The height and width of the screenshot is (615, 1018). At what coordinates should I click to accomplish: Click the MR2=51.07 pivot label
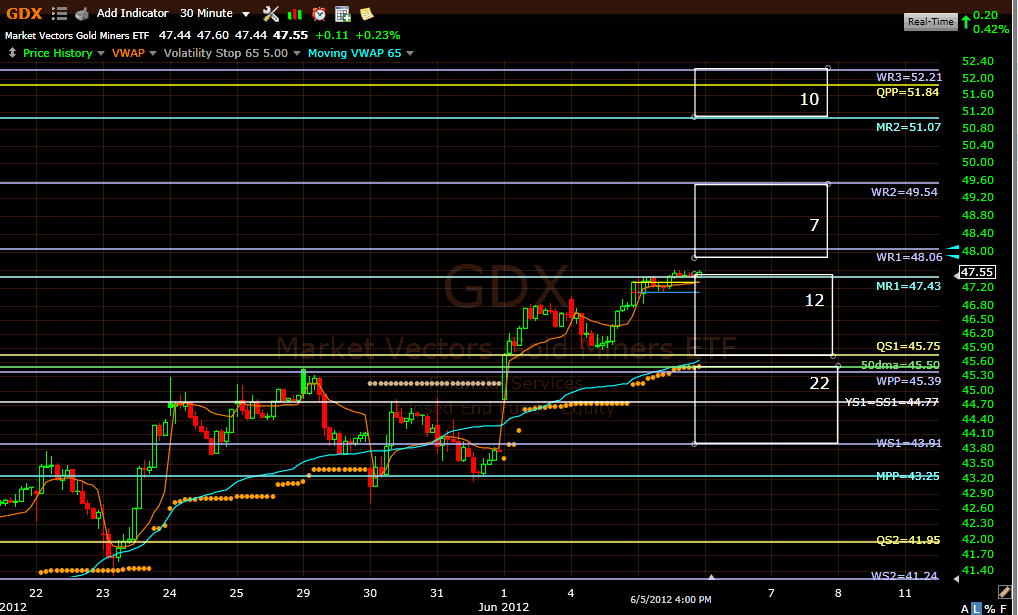coord(908,127)
